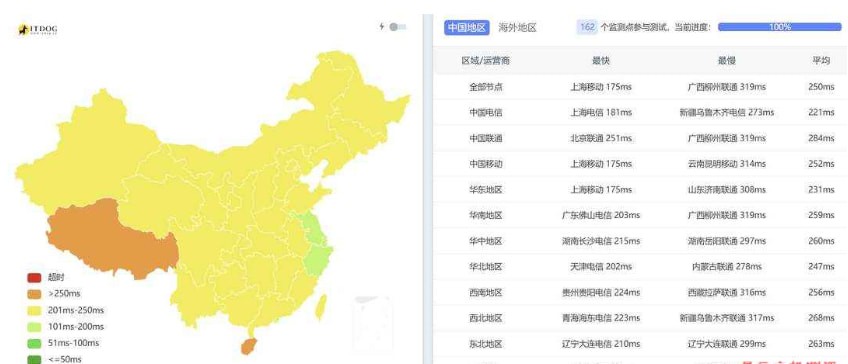The width and height of the screenshot is (848, 364).
Task: Click the 平均 column header
Action: click(x=820, y=61)
